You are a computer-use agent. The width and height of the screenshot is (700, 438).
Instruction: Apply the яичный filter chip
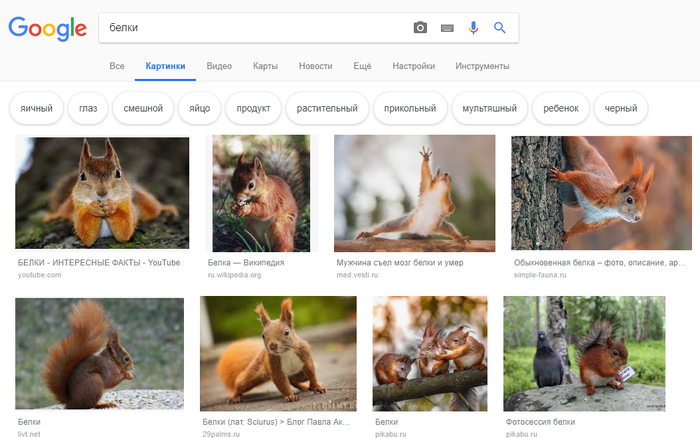click(35, 108)
